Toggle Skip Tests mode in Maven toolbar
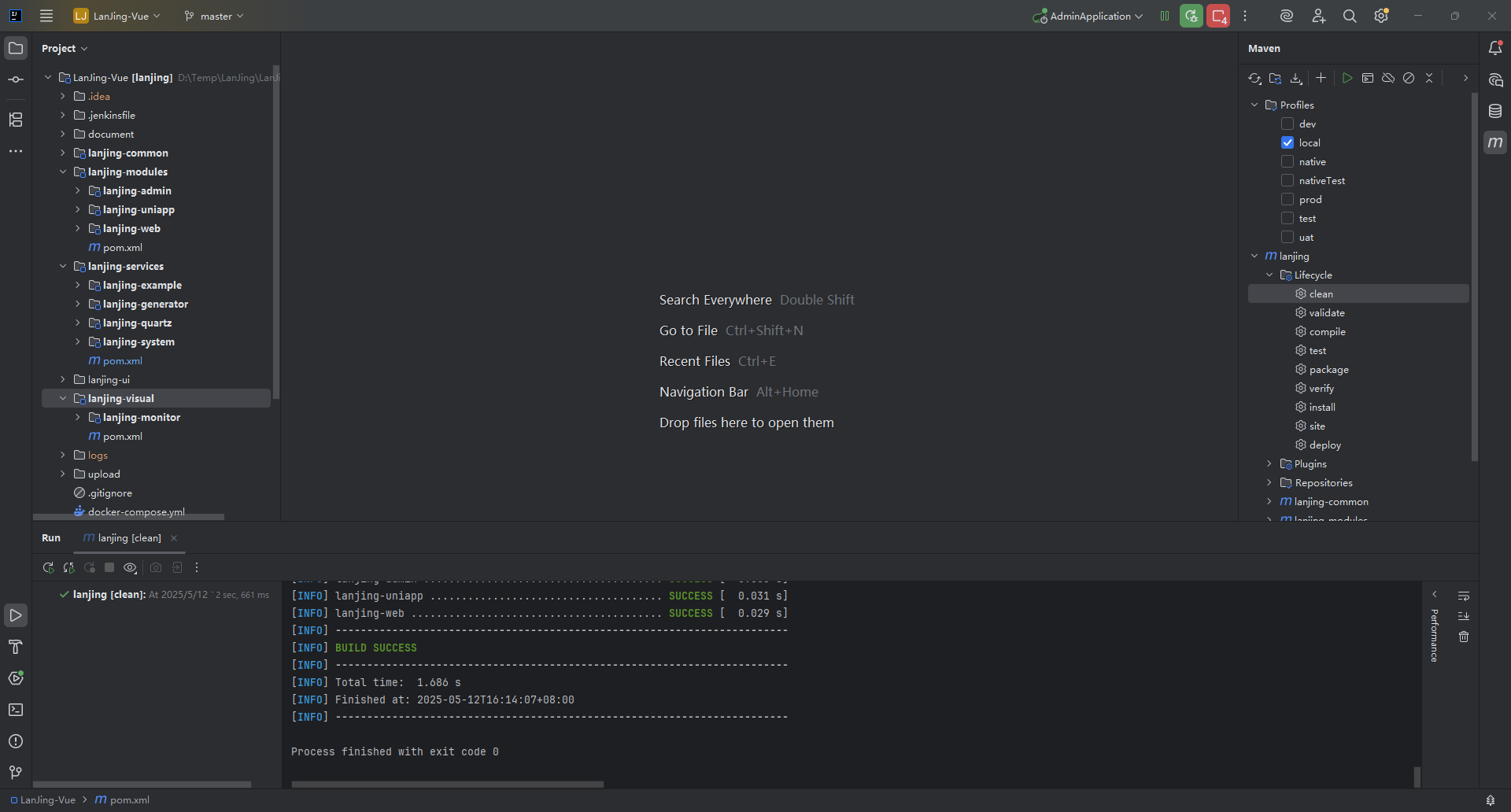 pyautogui.click(x=1409, y=78)
